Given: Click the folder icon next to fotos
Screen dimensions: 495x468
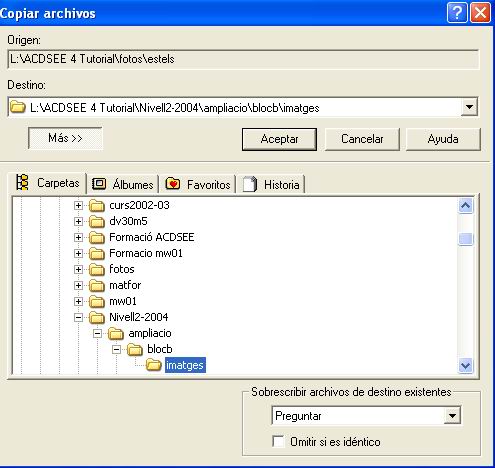Looking at the screenshot, I should pyautogui.click(x=97, y=269).
